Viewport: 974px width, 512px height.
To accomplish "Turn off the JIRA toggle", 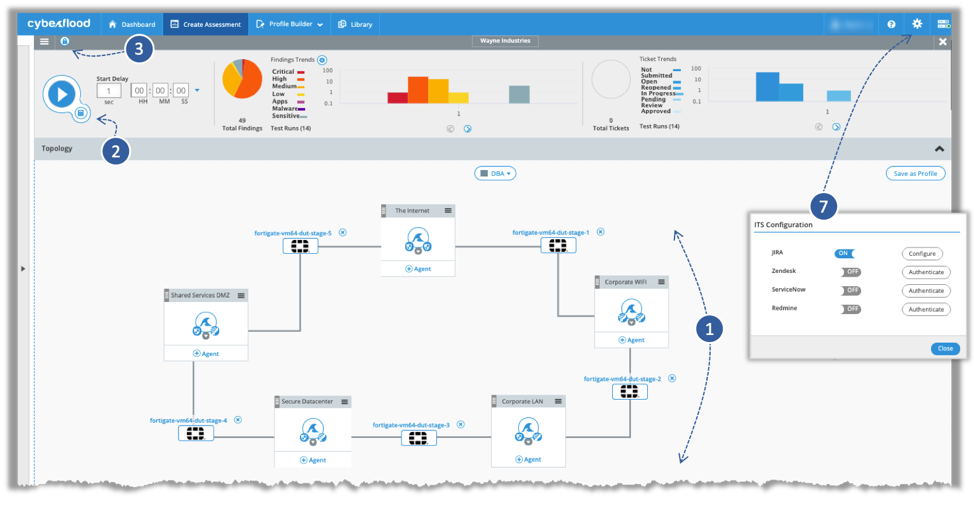I will [x=845, y=254].
